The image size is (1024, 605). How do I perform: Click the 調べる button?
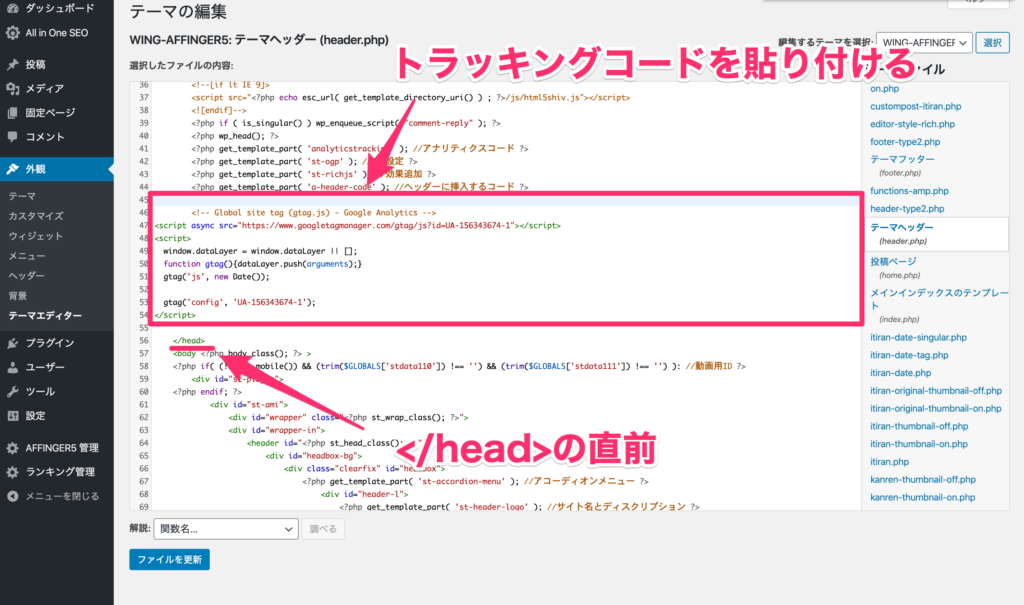pos(323,529)
